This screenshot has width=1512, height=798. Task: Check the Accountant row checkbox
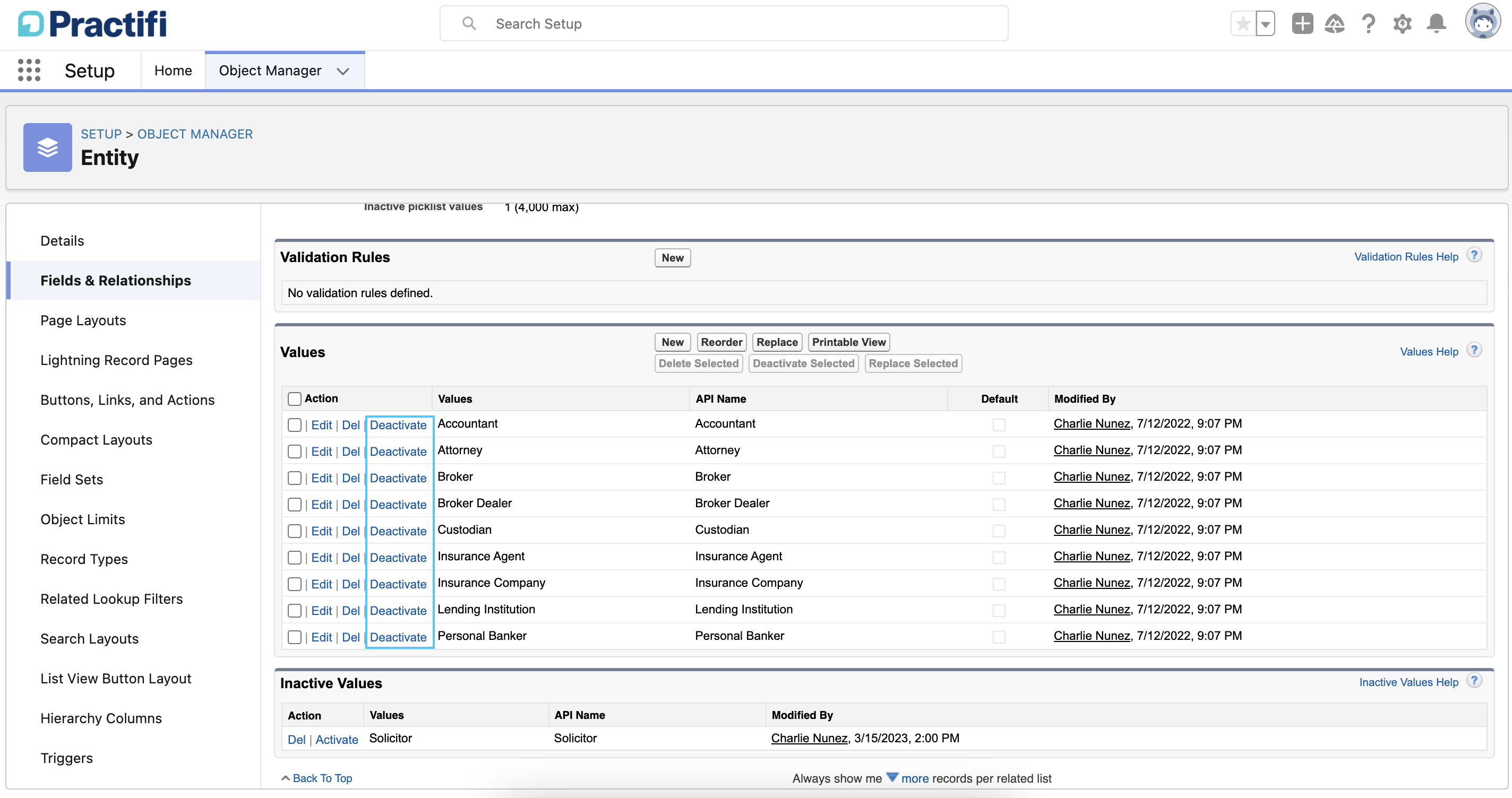(295, 425)
